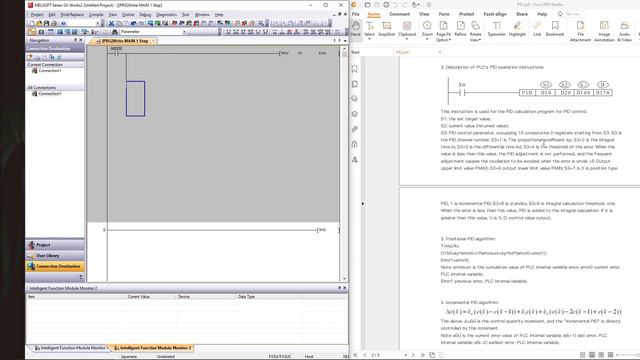The image size is (640, 360).
Task: Click the New project icon in GX Works2
Action: tap(31, 23)
